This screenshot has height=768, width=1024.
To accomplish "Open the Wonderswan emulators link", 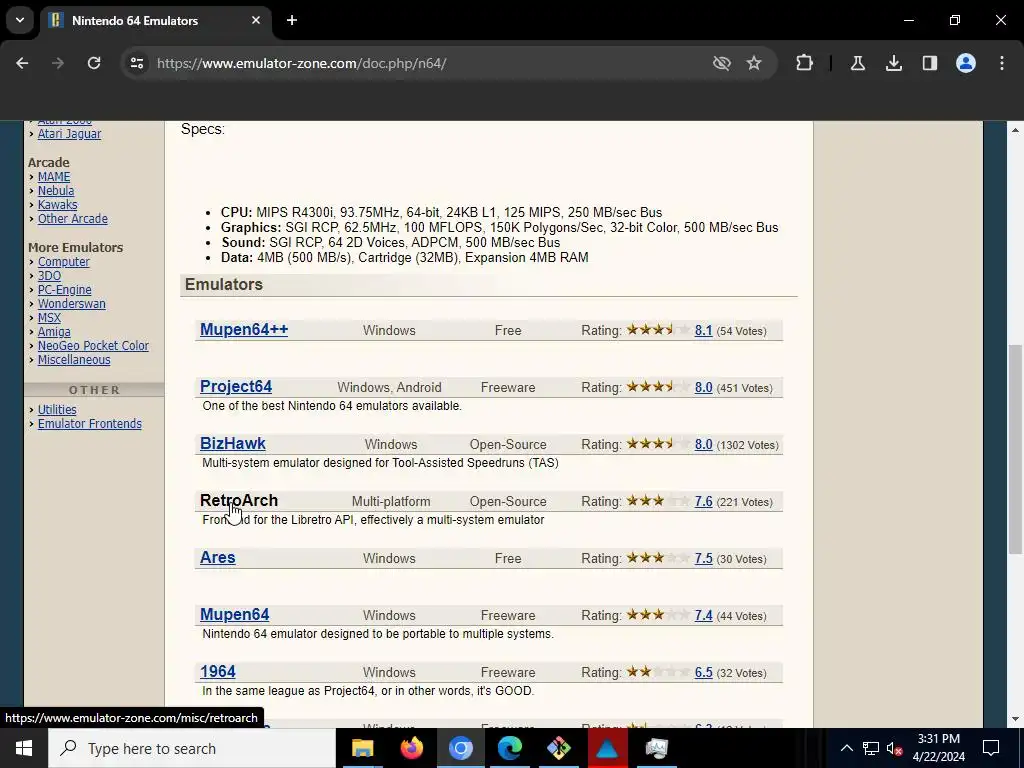I will (x=71, y=304).
